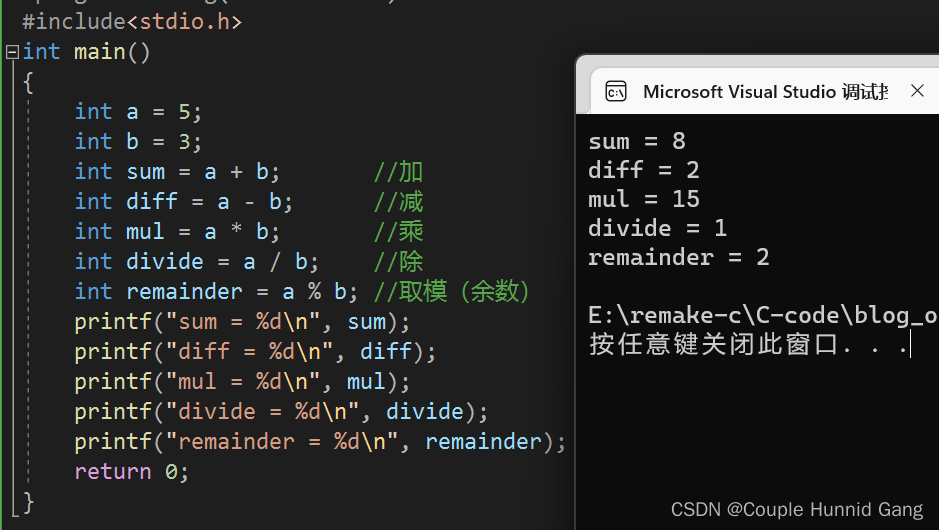
Task: Click console output 'diff = 2'
Action: (644, 170)
